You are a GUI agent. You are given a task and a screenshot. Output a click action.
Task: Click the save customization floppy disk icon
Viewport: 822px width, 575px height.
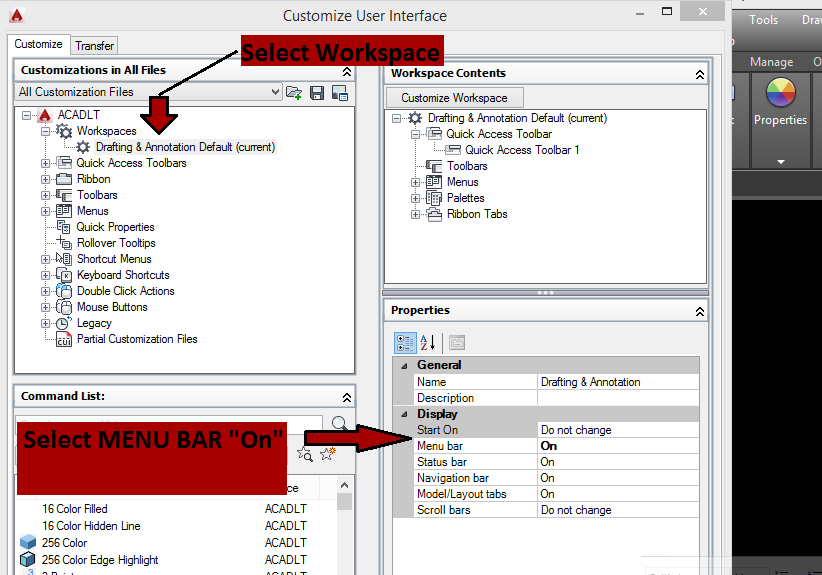[x=317, y=92]
